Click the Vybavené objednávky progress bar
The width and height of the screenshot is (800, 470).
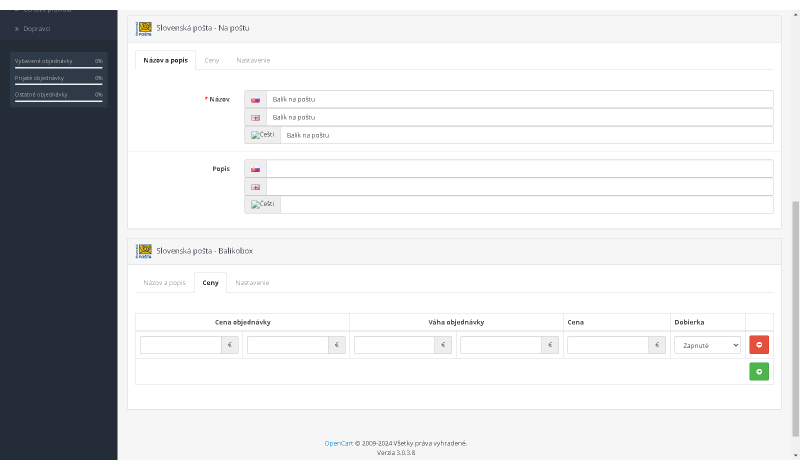pyautogui.click(x=59, y=68)
